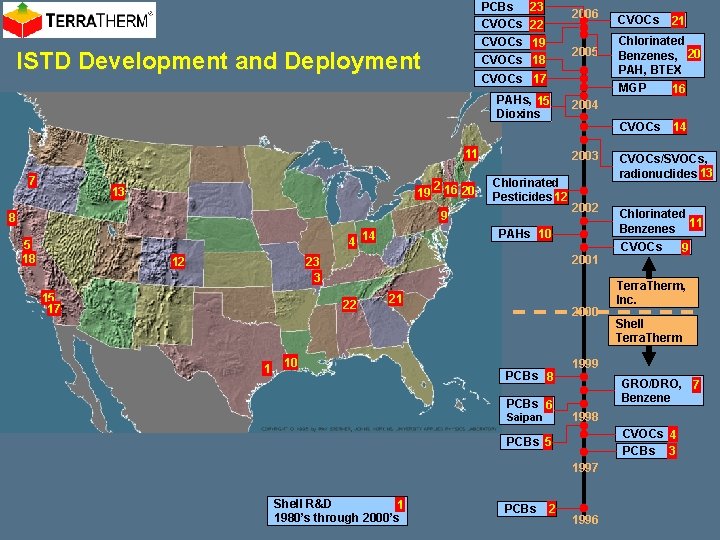Screen dimensions: 720x540
Task: Click map marker 17 in southern California
Action: [54, 308]
